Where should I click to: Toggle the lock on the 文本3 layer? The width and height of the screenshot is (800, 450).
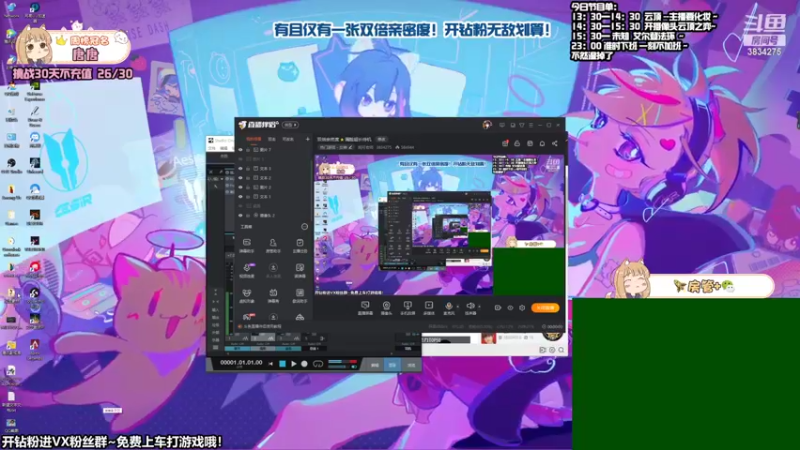[x=248, y=168]
